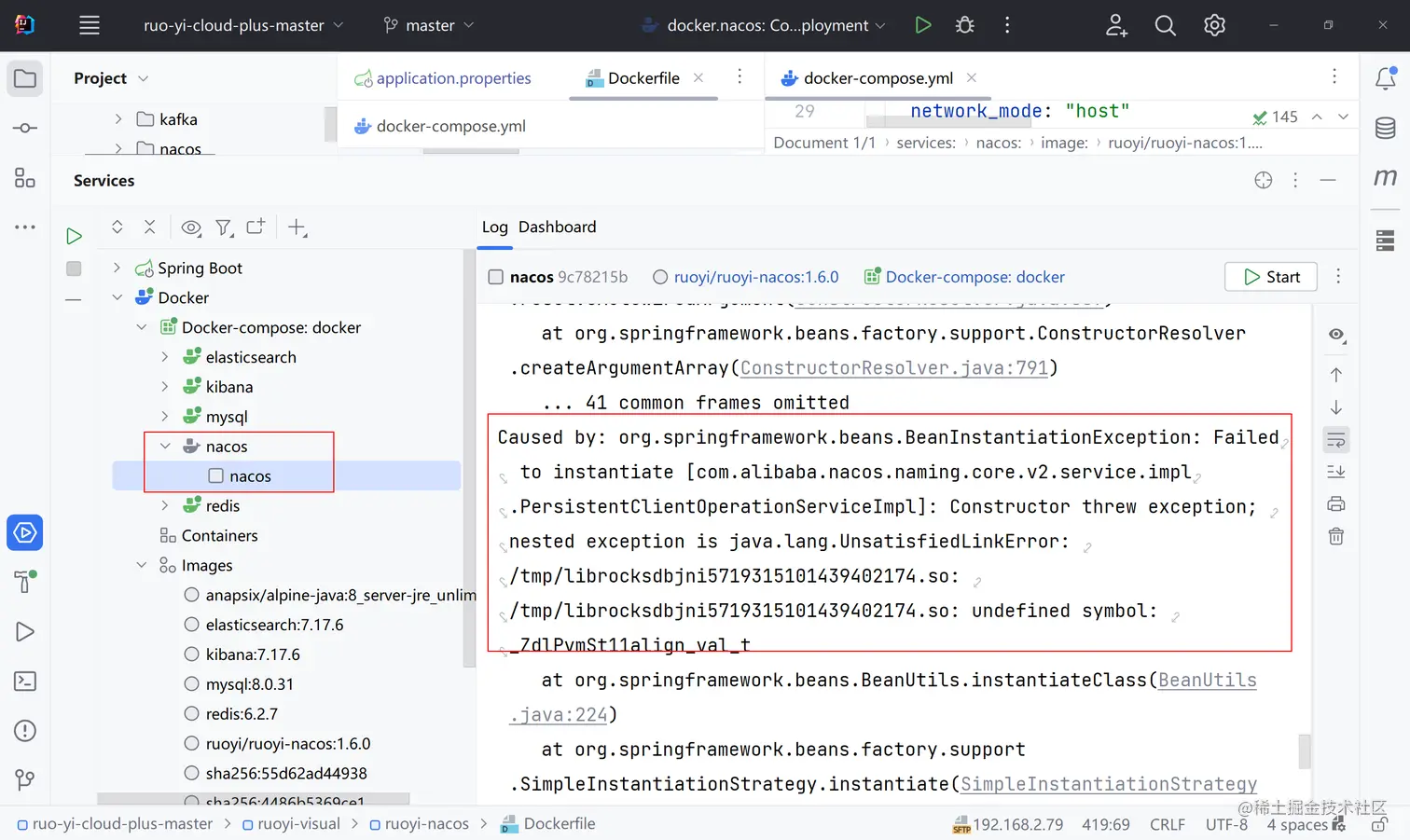
Task: Click the Start container button
Action: point(1271,277)
